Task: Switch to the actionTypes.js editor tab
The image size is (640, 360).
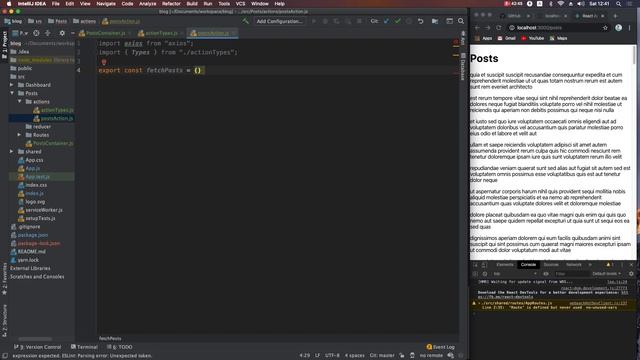Action: 161,33
